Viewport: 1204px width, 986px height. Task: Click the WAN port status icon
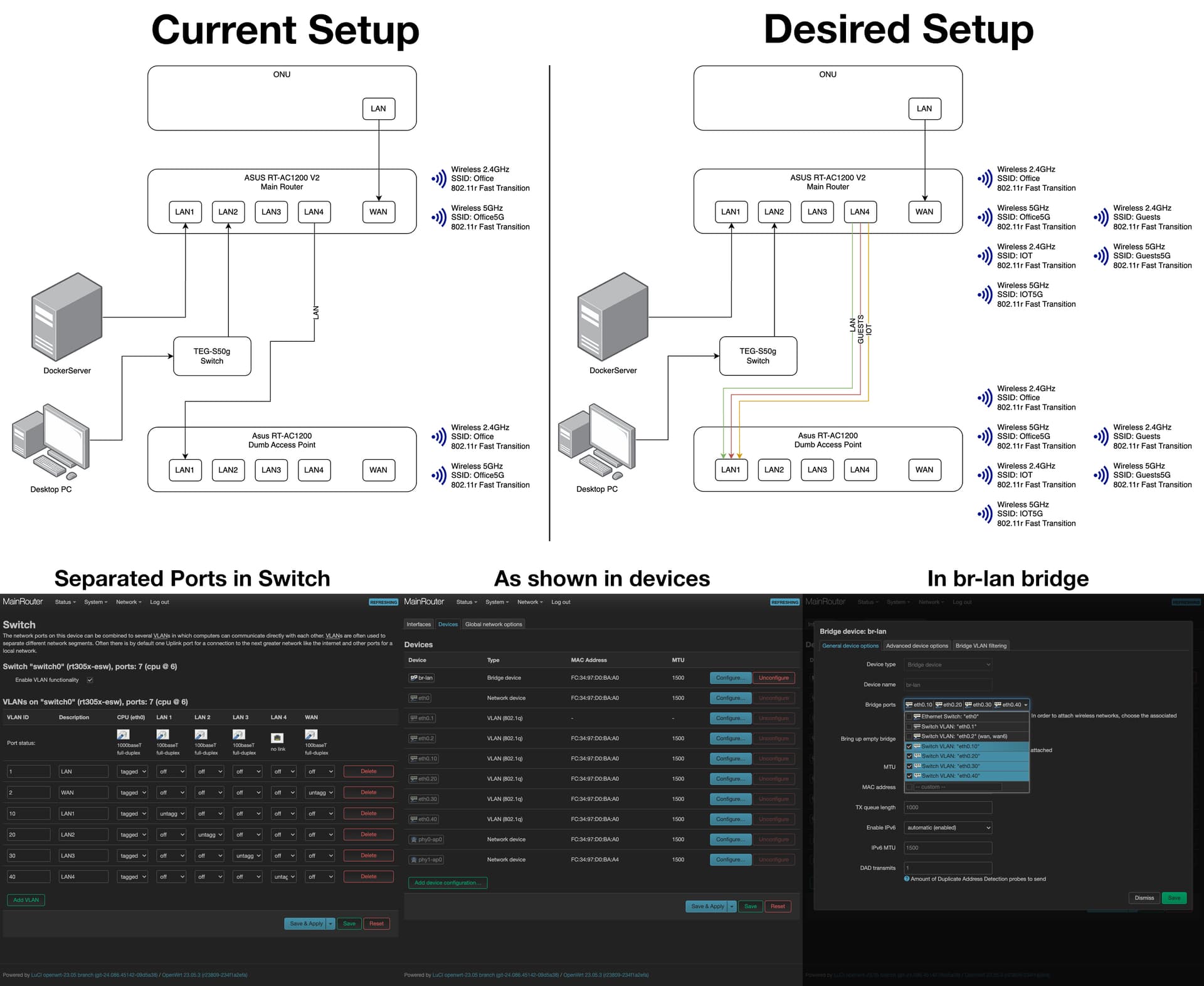(x=311, y=734)
